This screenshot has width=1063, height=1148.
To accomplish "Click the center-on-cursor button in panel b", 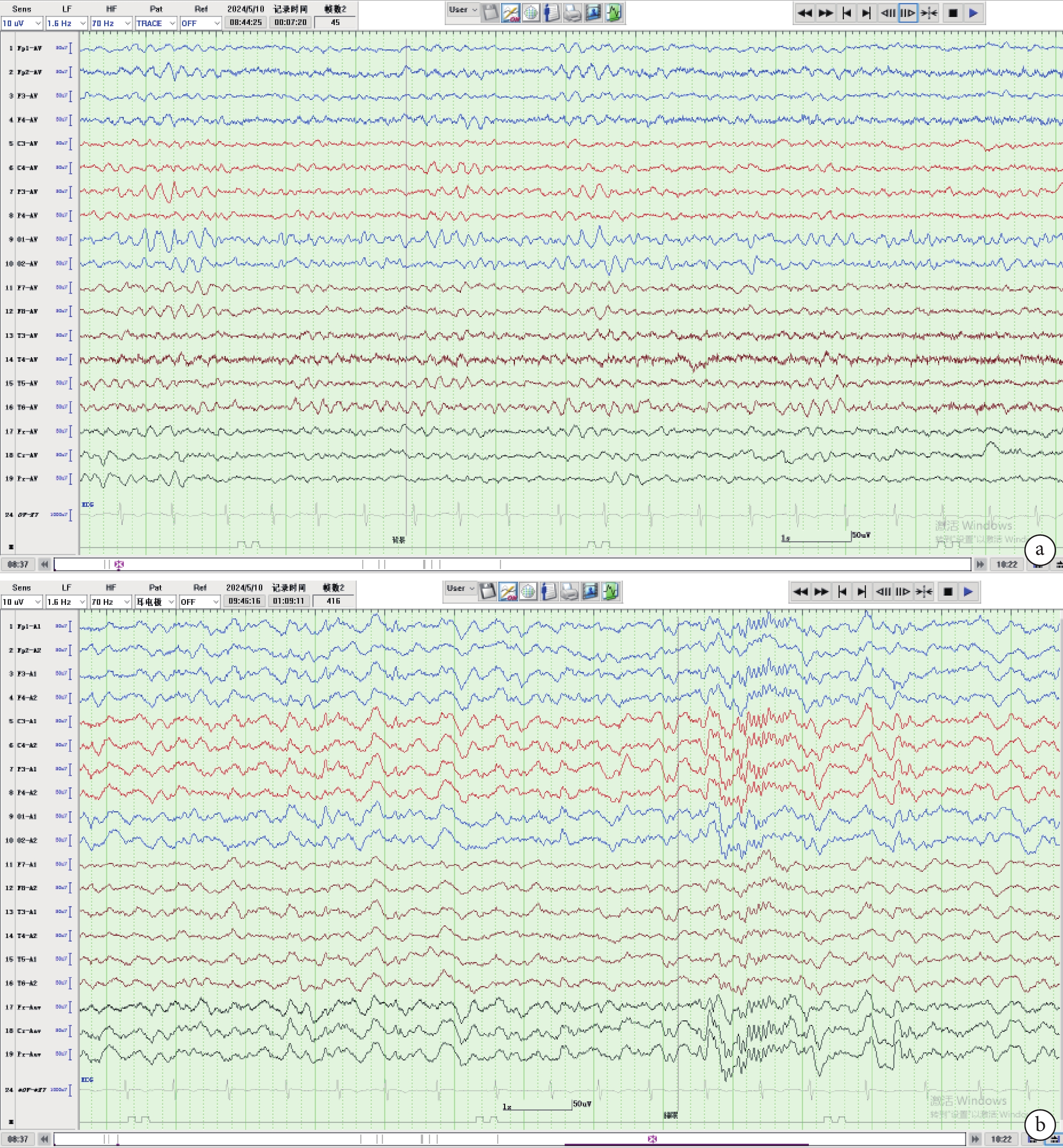I will click(925, 591).
